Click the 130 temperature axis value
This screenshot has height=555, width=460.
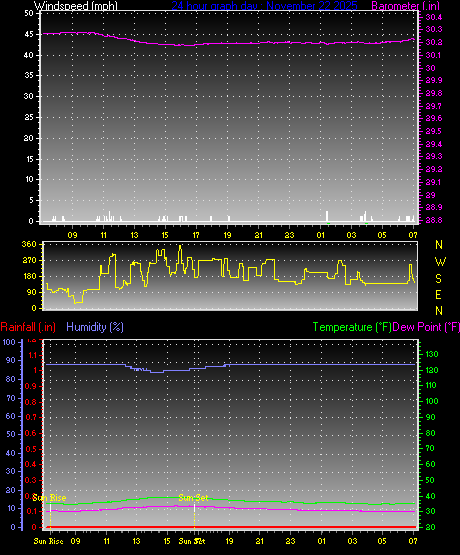[432, 354]
